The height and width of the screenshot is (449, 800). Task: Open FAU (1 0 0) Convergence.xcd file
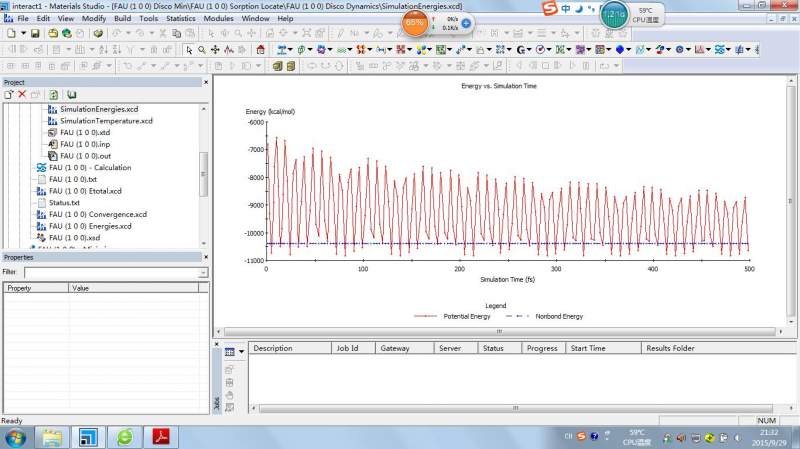[97, 214]
